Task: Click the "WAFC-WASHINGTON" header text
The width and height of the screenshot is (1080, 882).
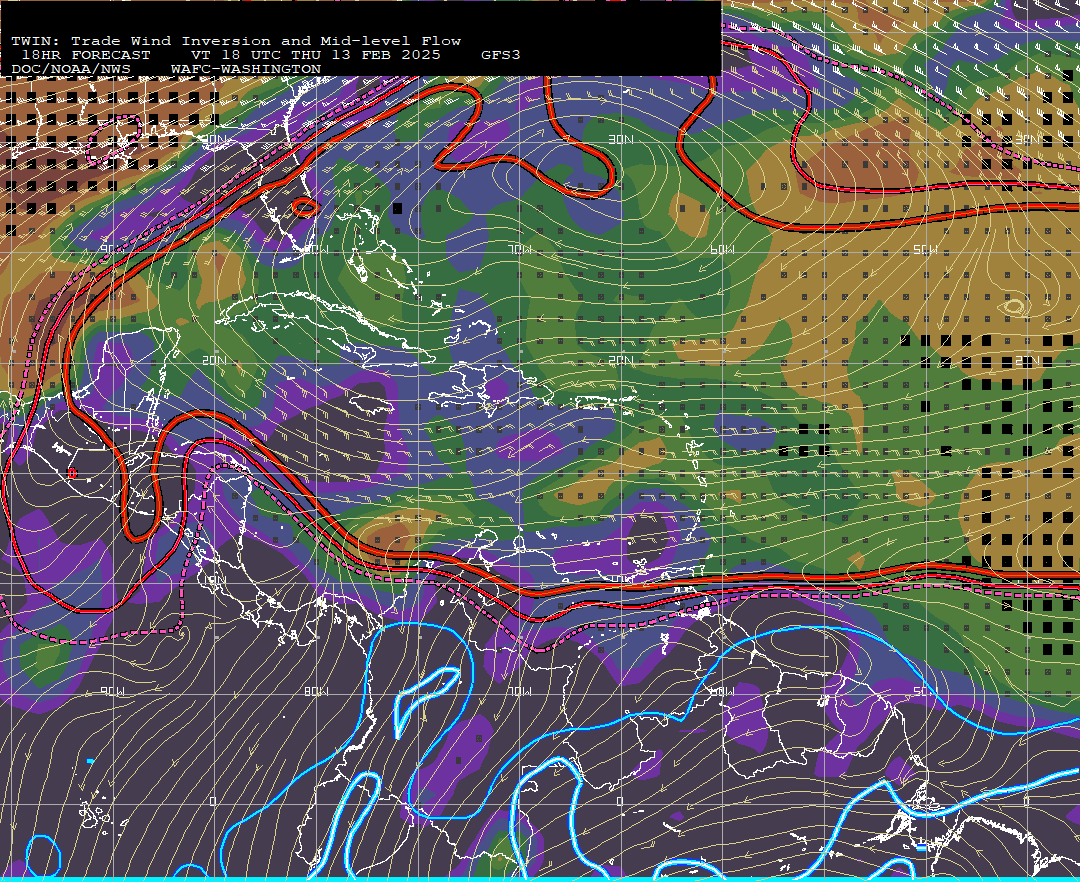Action: (246, 70)
